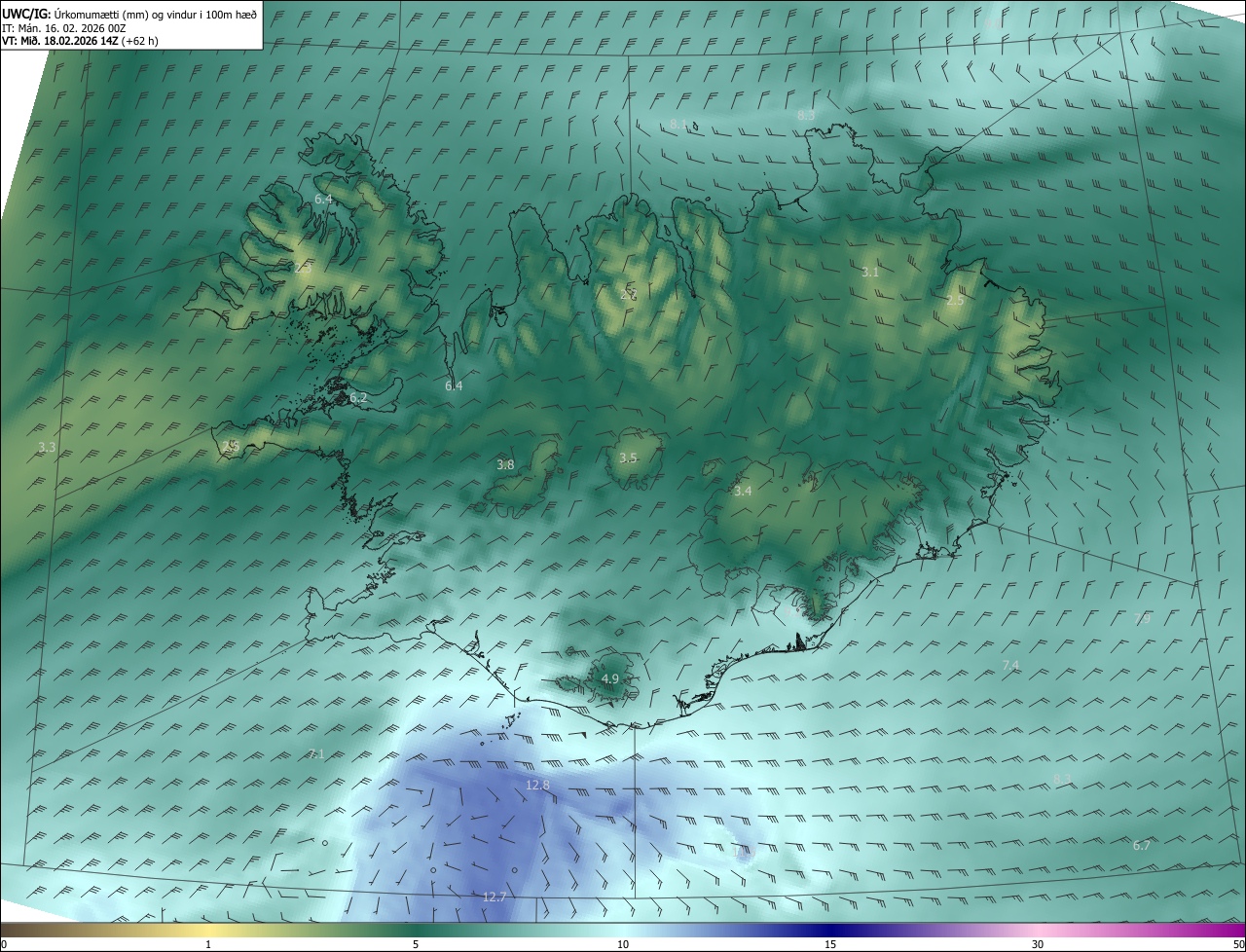1246x952 pixels.
Task: Click the 12.7 value on the map
Action: 495,897
